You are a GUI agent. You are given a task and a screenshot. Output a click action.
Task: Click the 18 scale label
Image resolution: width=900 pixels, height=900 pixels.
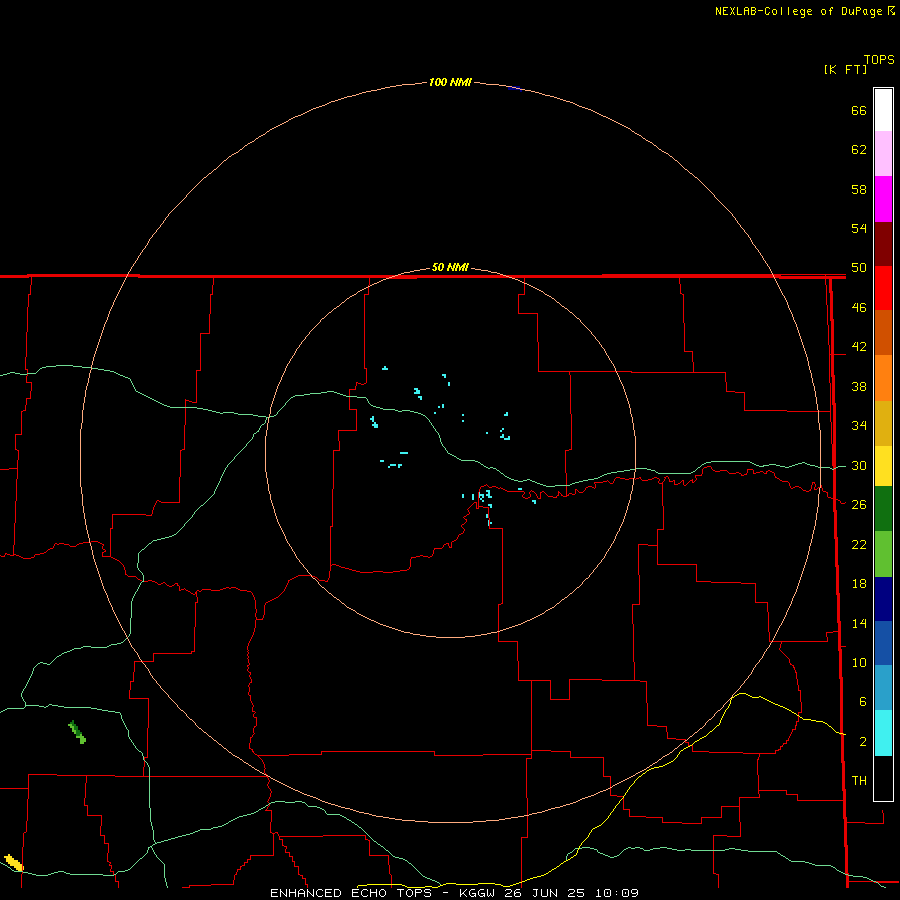coord(859,584)
